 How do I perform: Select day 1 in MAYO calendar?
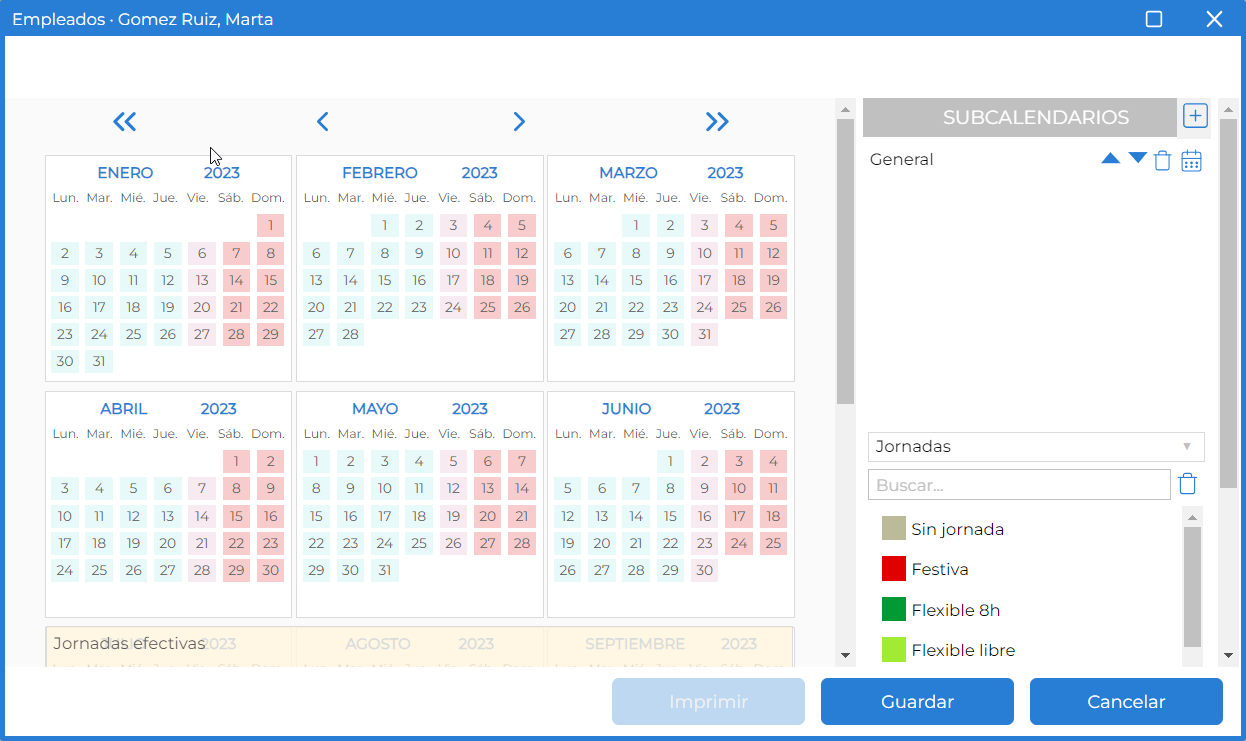coord(316,461)
